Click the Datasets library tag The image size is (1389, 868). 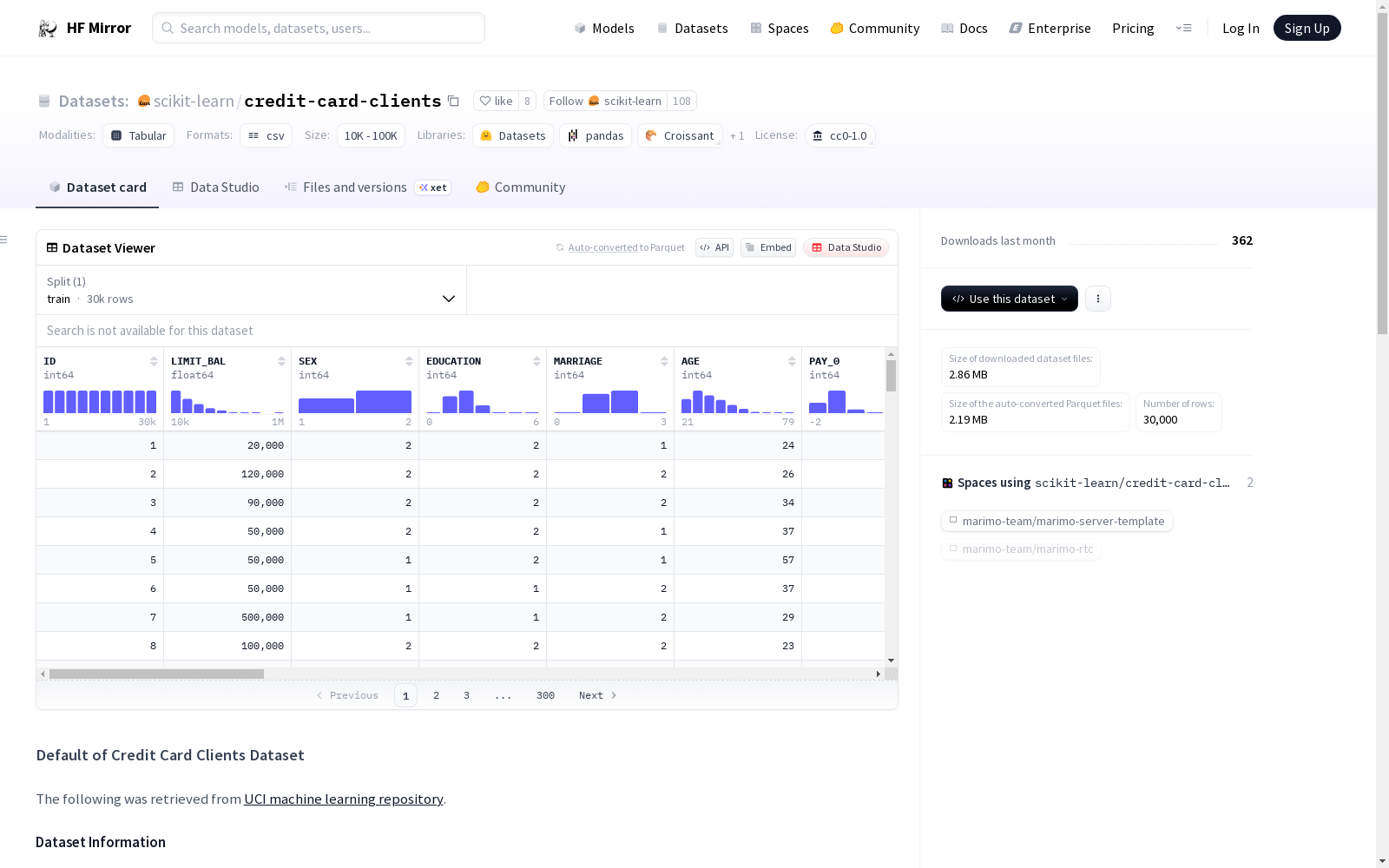513,135
